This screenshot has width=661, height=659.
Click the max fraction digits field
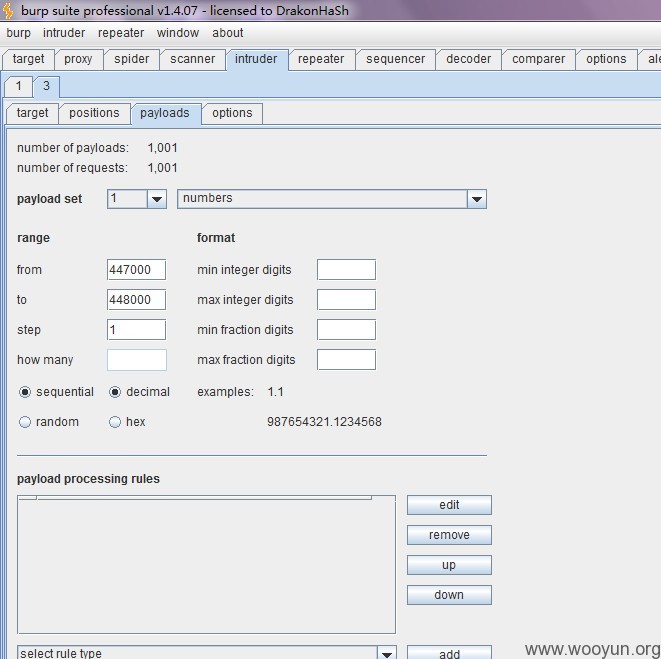tap(347, 360)
